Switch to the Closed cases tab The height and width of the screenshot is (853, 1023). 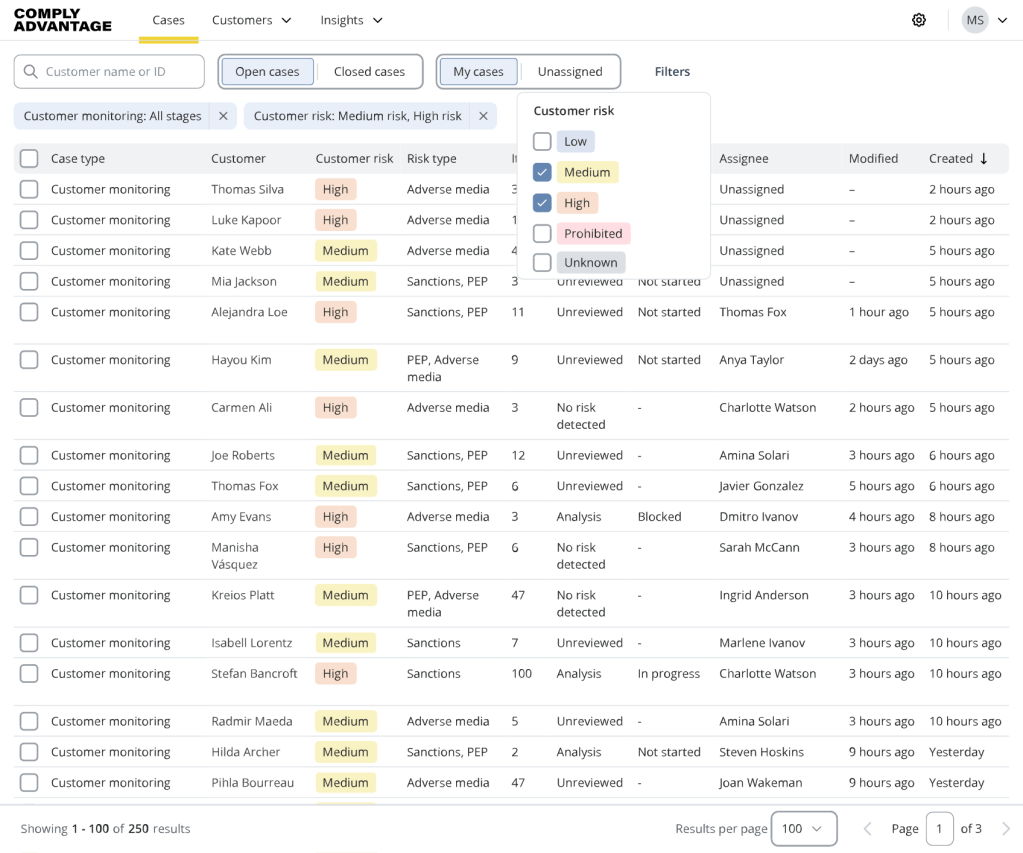pos(369,72)
